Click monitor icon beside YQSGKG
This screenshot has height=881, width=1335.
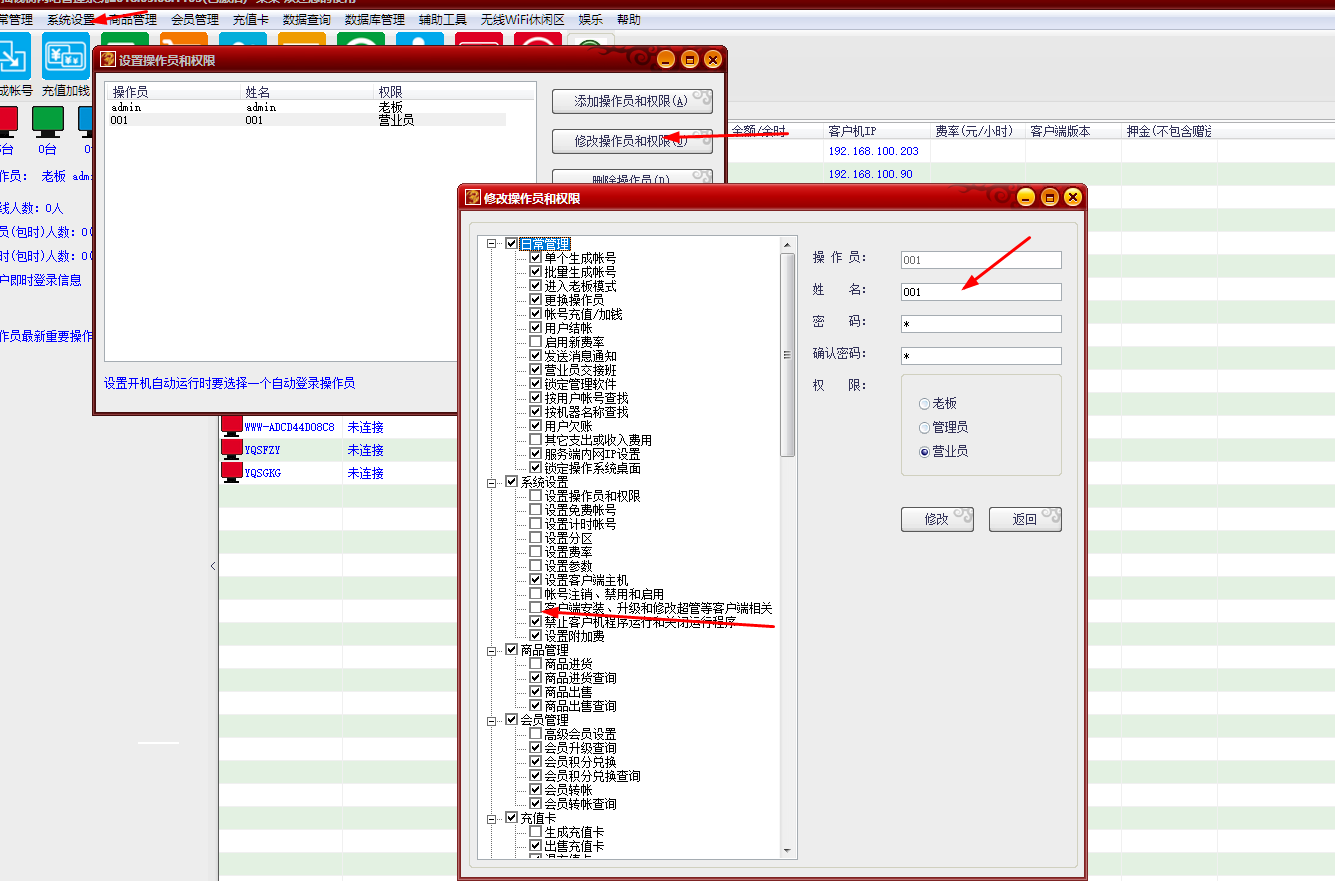tap(232, 472)
